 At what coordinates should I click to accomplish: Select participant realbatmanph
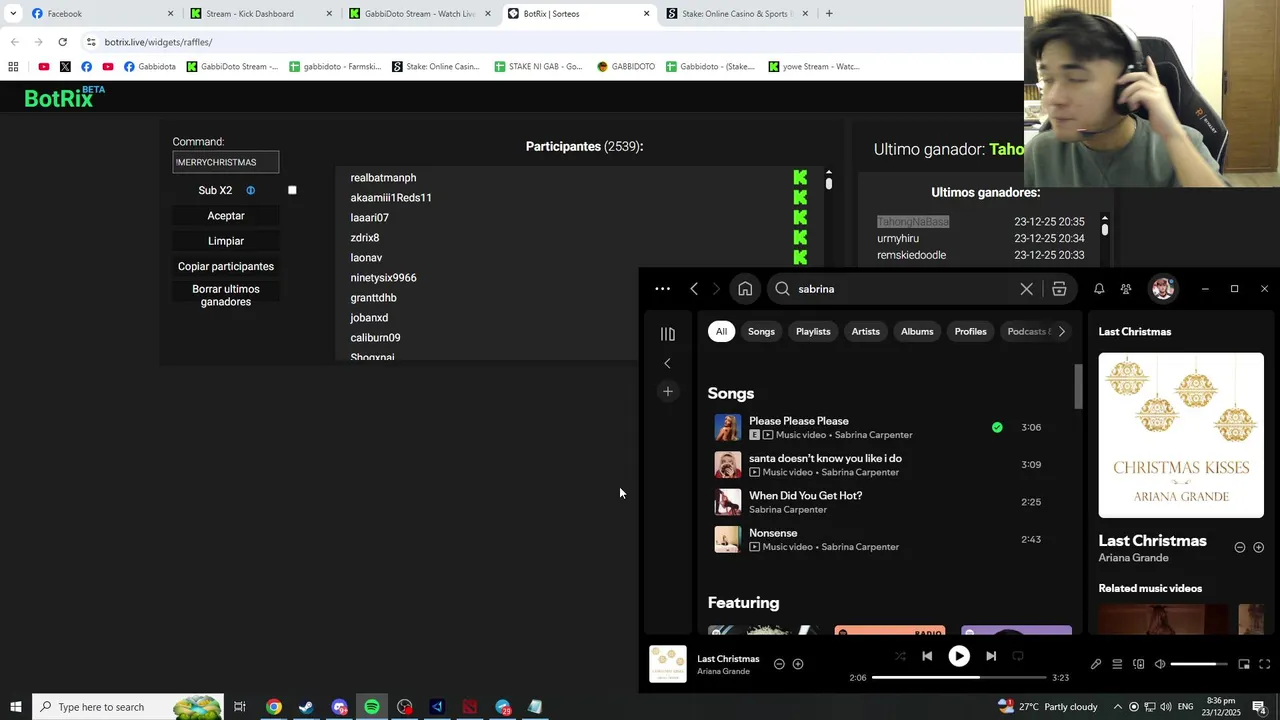pos(383,178)
